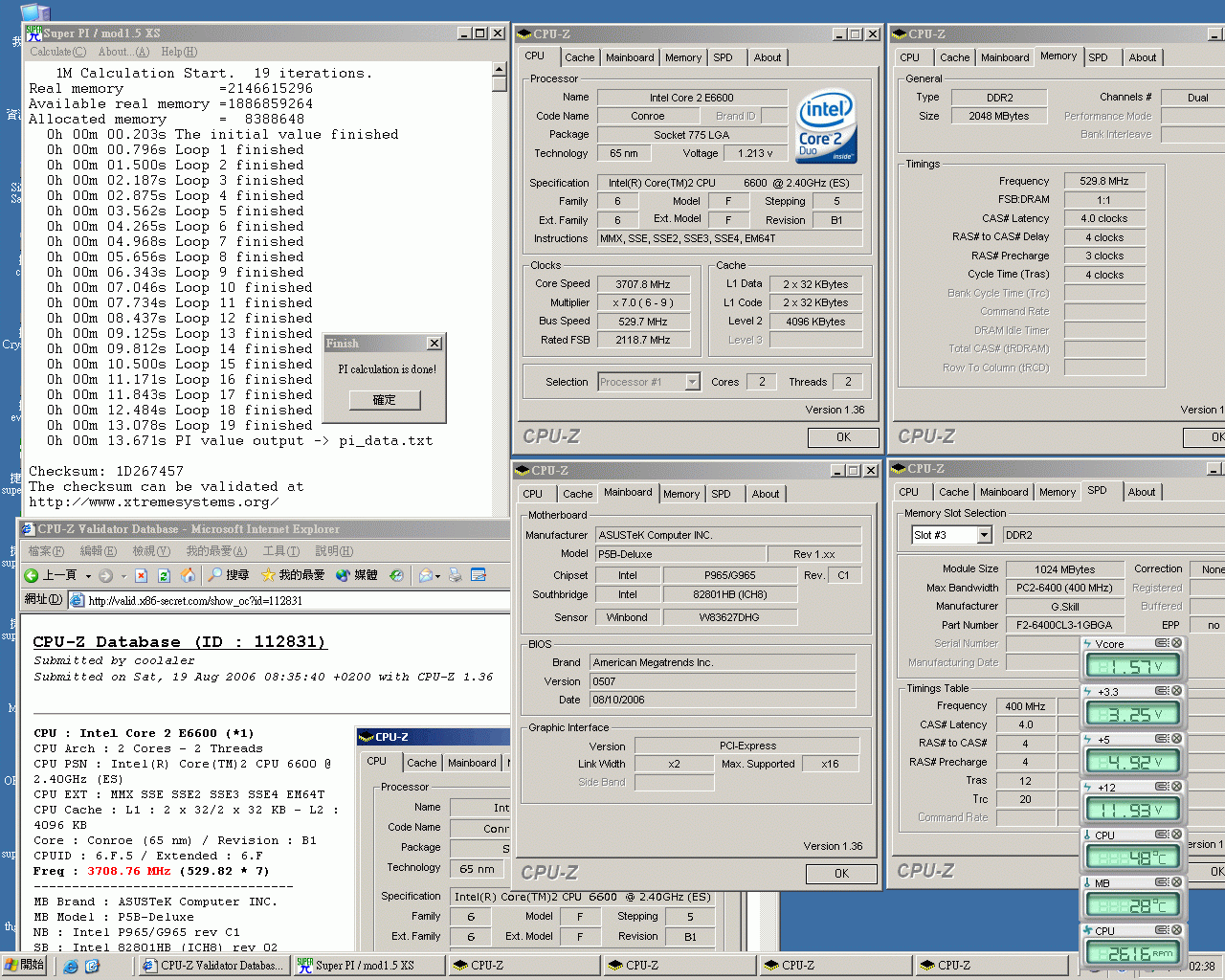The height and width of the screenshot is (980, 1225).
Task: Go to the Home page in IE
Action: click(x=188, y=575)
